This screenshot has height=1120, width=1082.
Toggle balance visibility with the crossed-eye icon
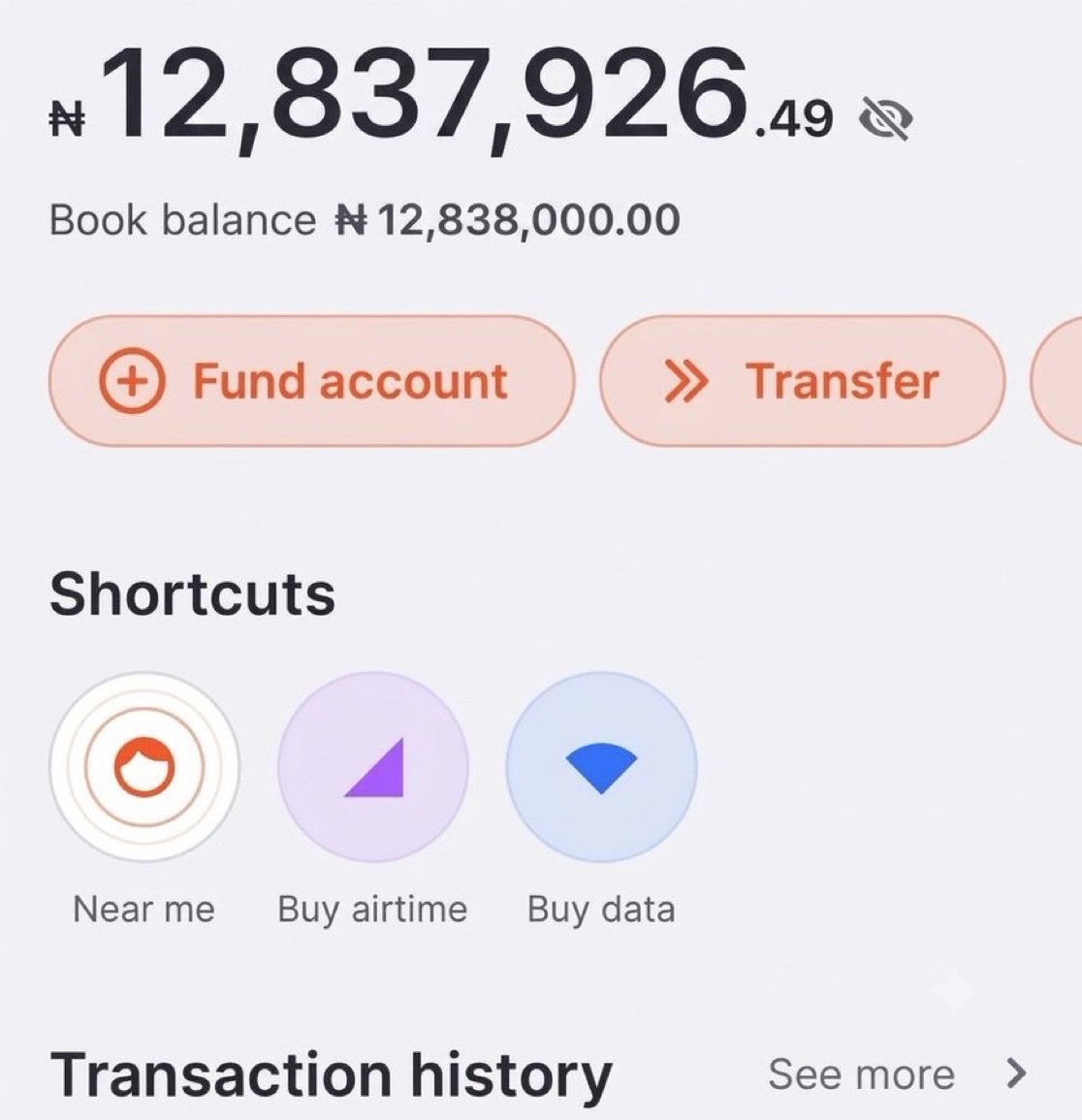[x=885, y=119]
